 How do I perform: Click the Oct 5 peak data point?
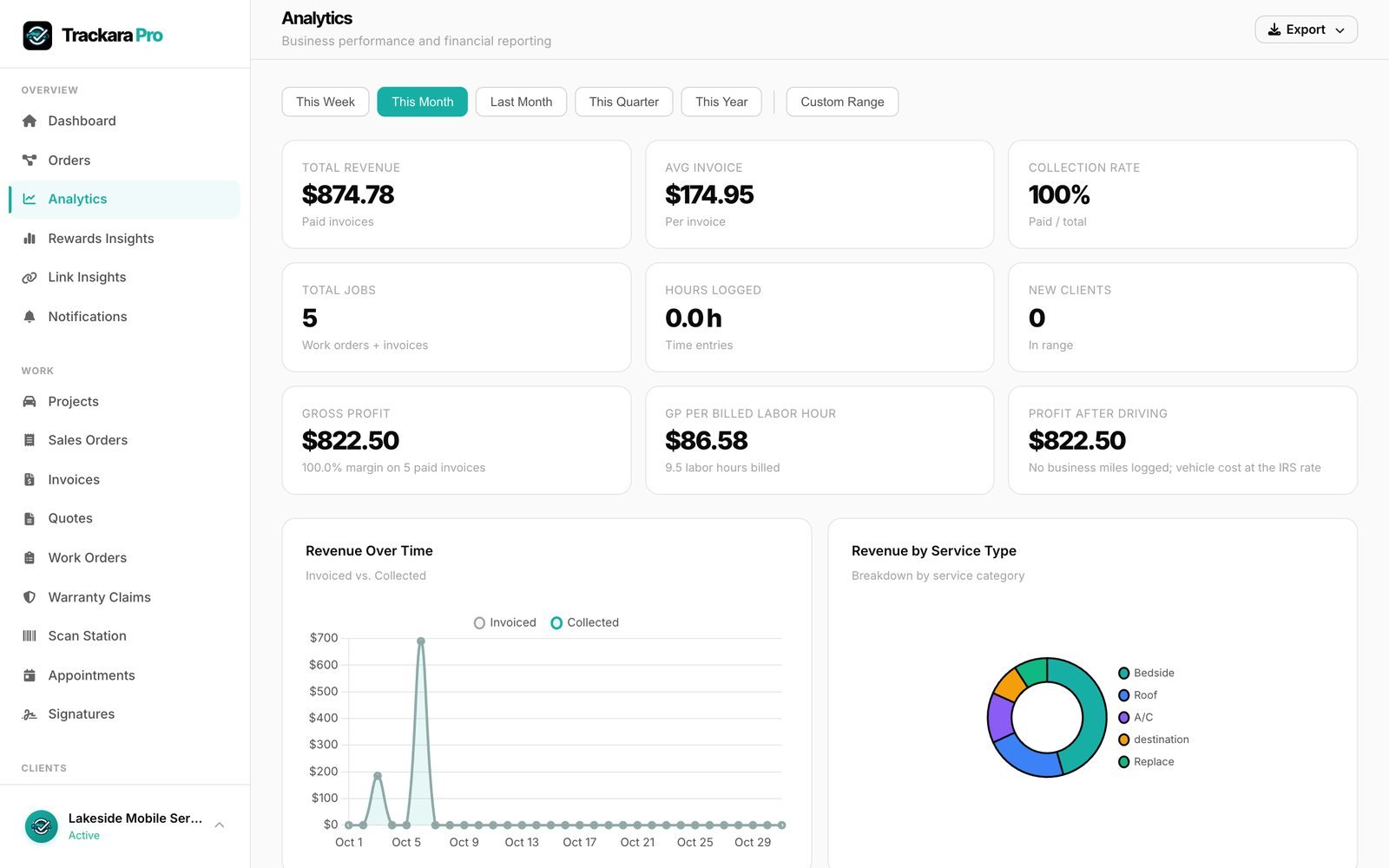pyautogui.click(x=421, y=641)
